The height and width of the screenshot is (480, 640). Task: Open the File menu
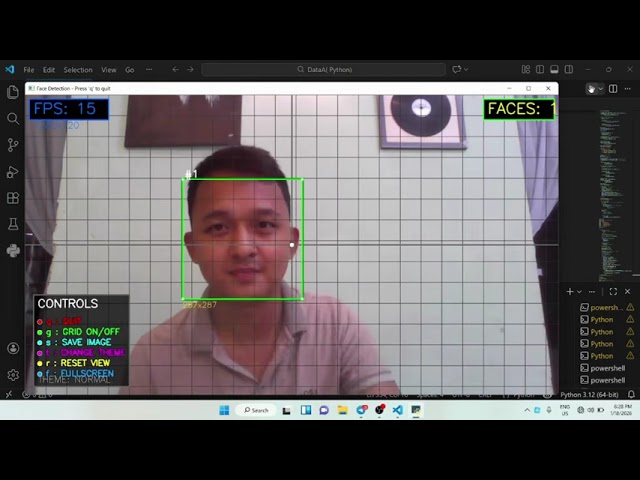coord(29,70)
